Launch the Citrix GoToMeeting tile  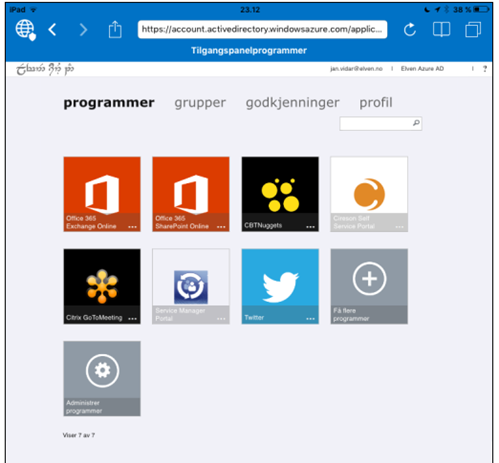click(102, 286)
